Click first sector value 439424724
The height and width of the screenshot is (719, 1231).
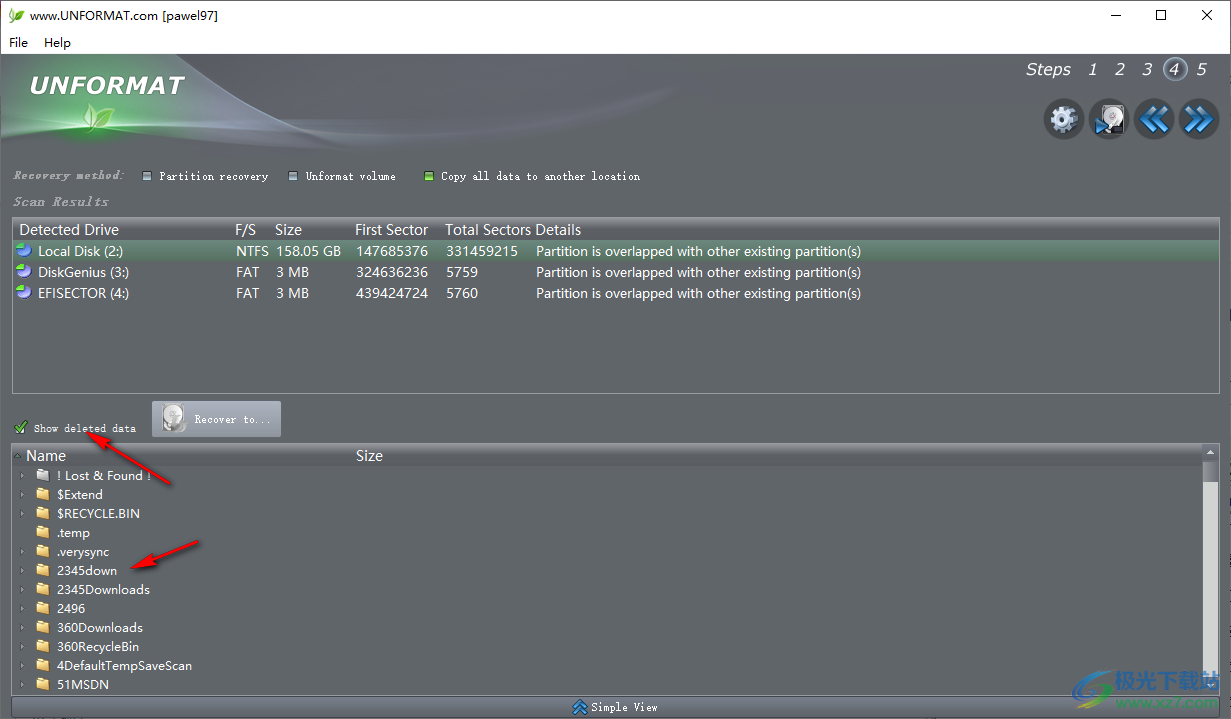[x=392, y=293]
